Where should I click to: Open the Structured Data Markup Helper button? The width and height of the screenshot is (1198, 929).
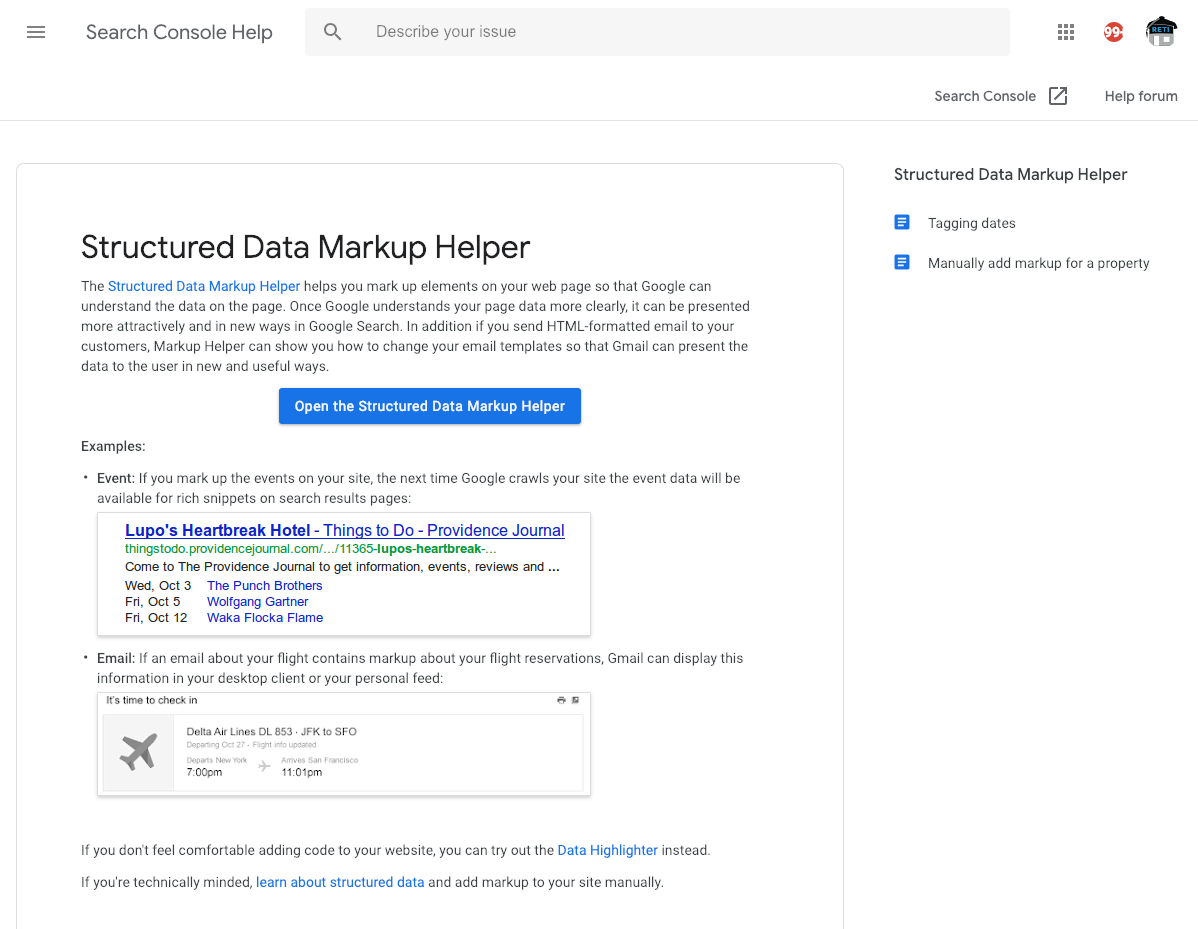click(429, 406)
